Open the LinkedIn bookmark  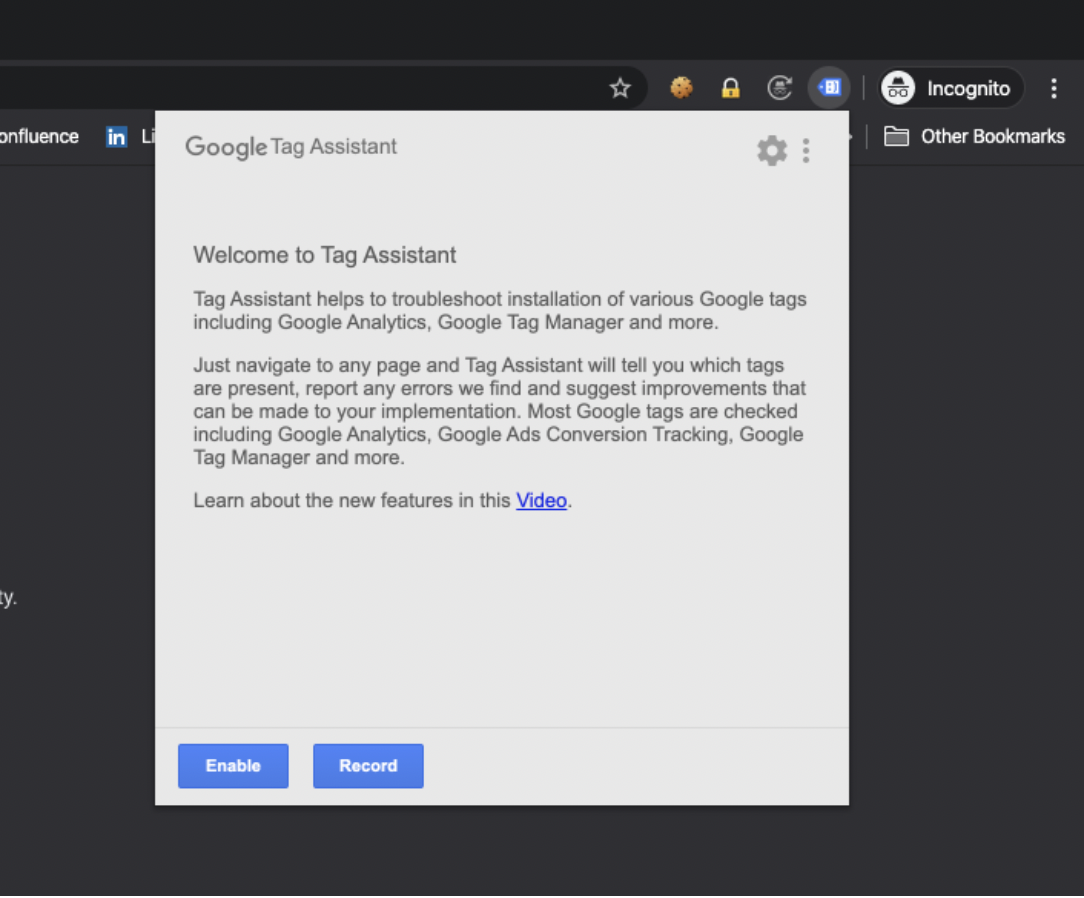[x=129, y=137]
